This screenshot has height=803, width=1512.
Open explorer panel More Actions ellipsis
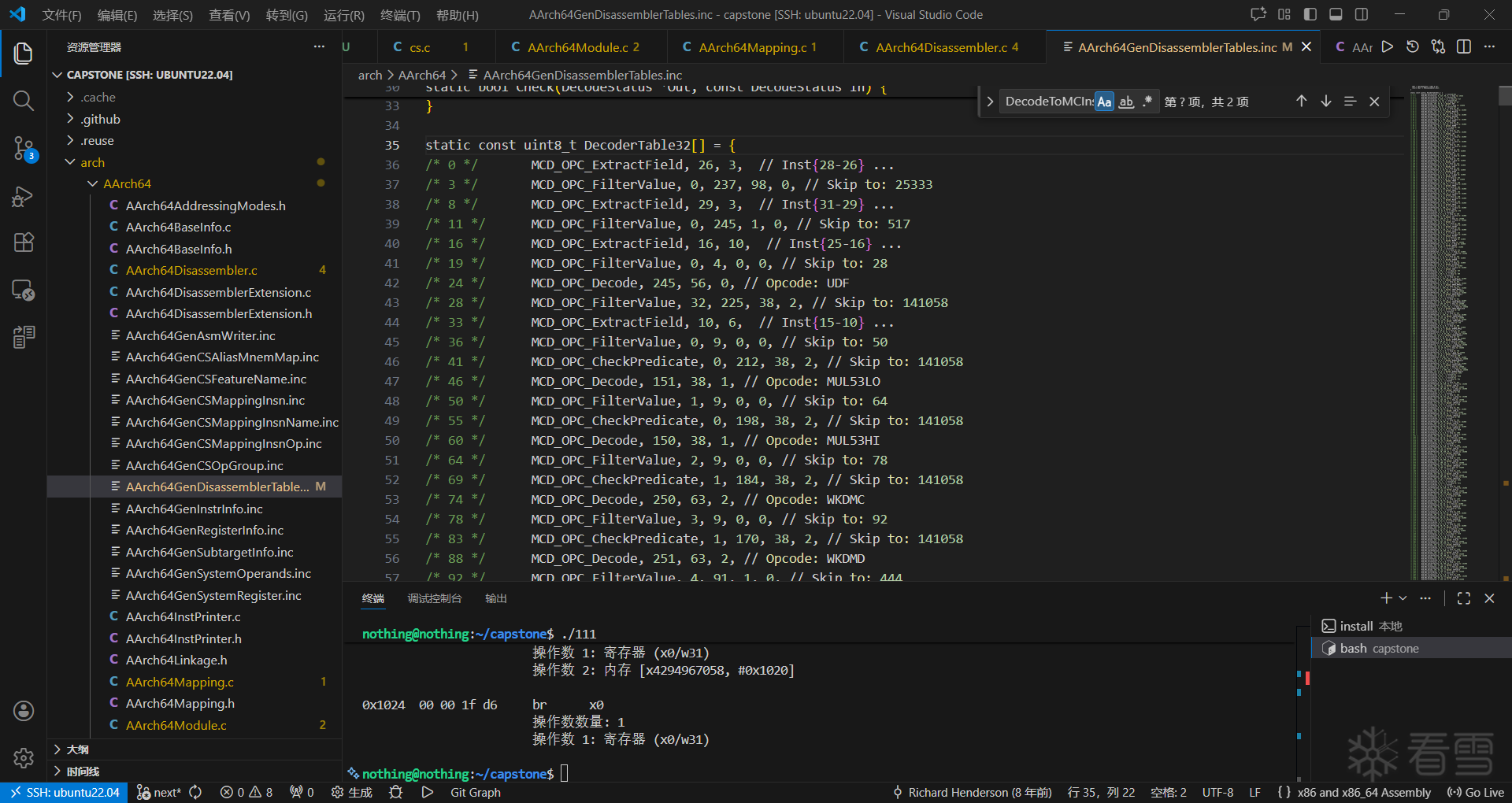point(319,47)
